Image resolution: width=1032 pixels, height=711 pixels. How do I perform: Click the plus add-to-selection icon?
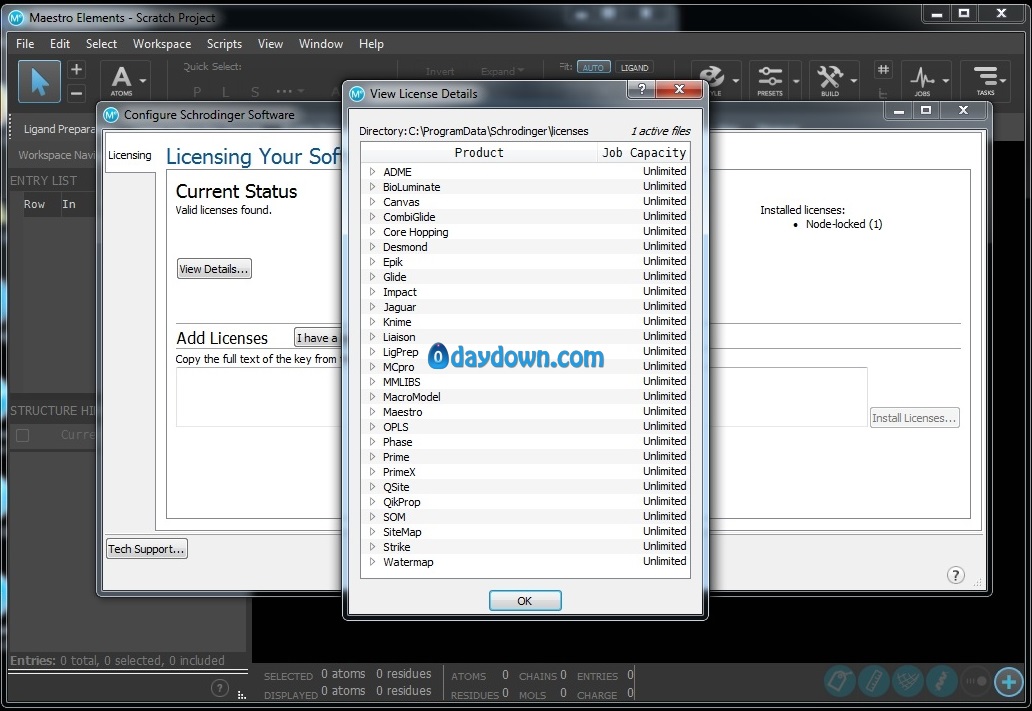[x=76, y=70]
